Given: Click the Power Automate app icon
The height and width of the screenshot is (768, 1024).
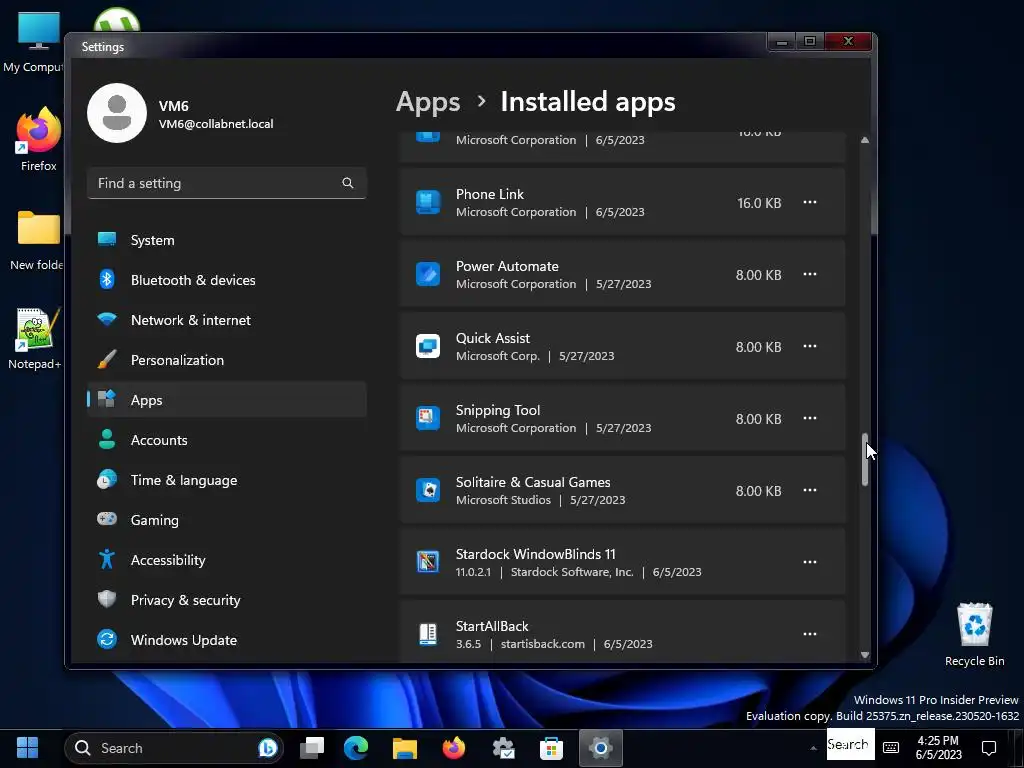Looking at the screenshot, I should 428,274.
